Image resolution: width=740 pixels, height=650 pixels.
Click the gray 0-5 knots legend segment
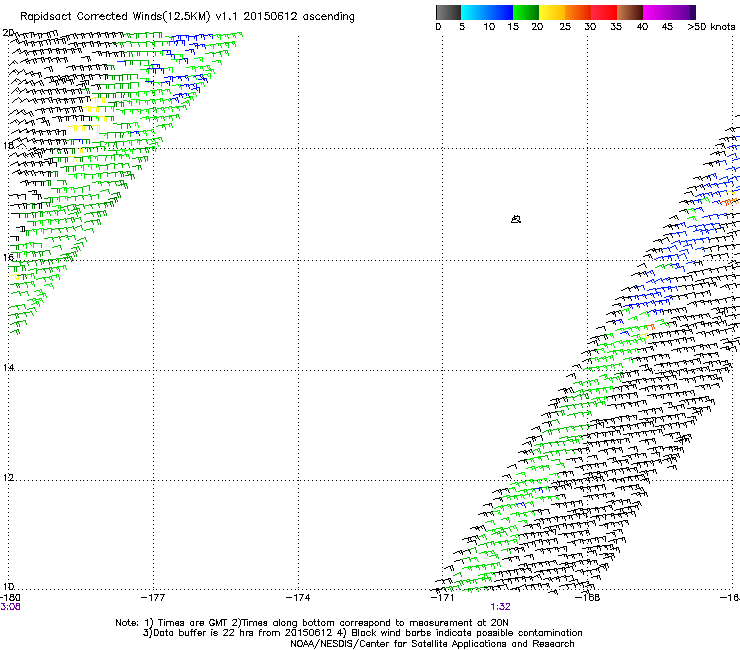tap(448, 12)
